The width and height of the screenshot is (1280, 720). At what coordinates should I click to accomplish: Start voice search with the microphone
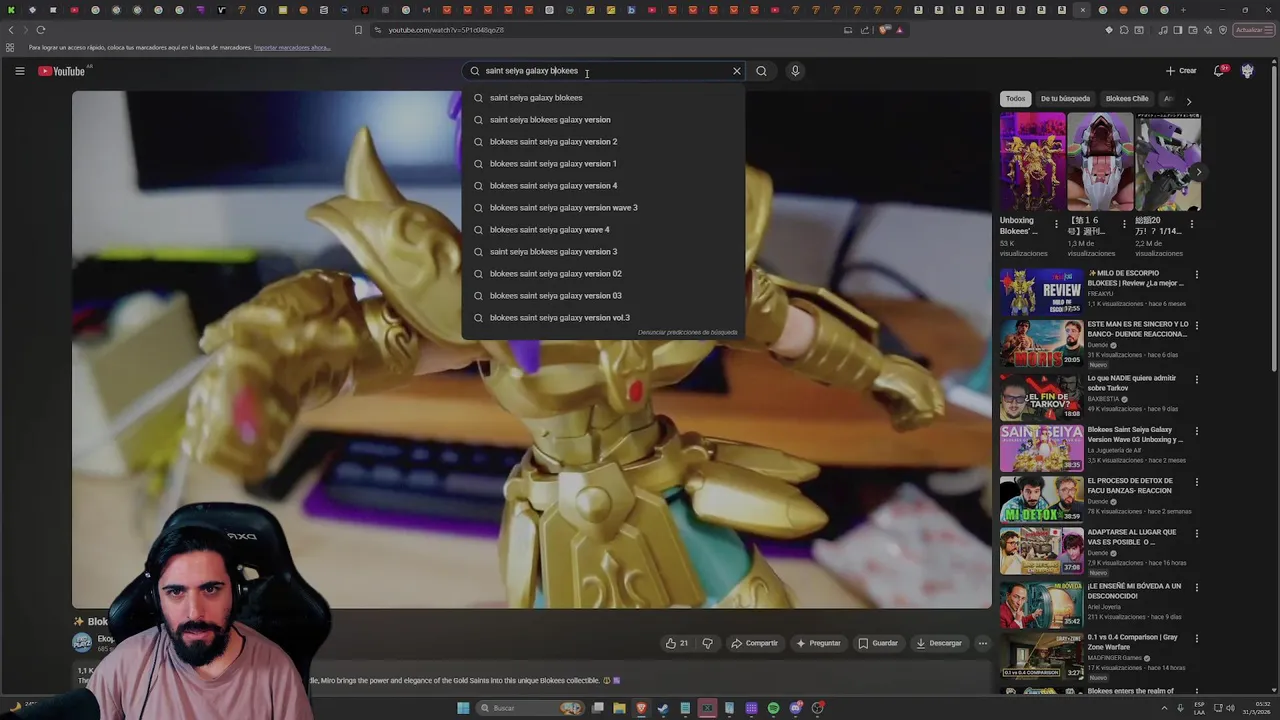click(x=795, y=71)
